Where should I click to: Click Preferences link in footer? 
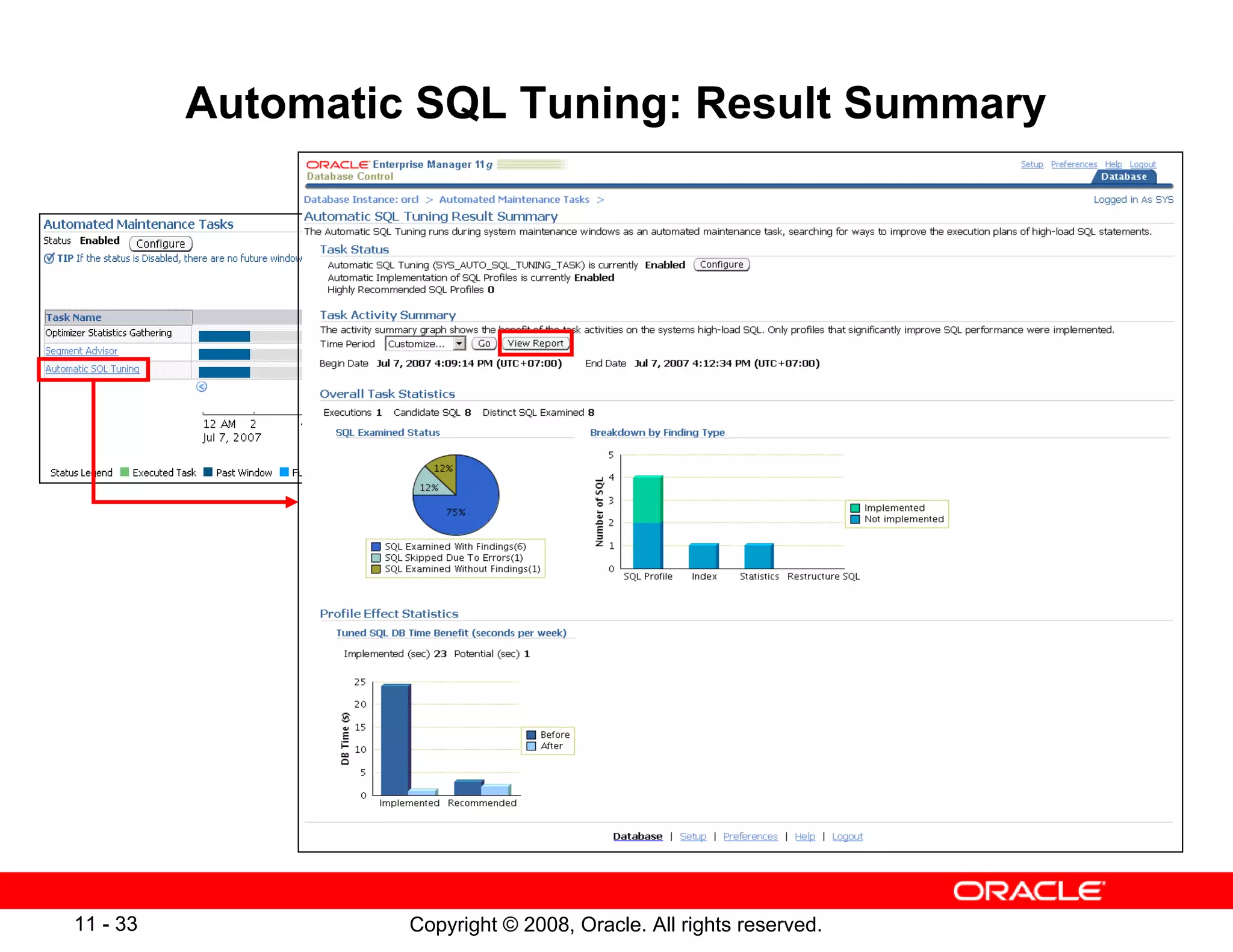coord(750,836)
